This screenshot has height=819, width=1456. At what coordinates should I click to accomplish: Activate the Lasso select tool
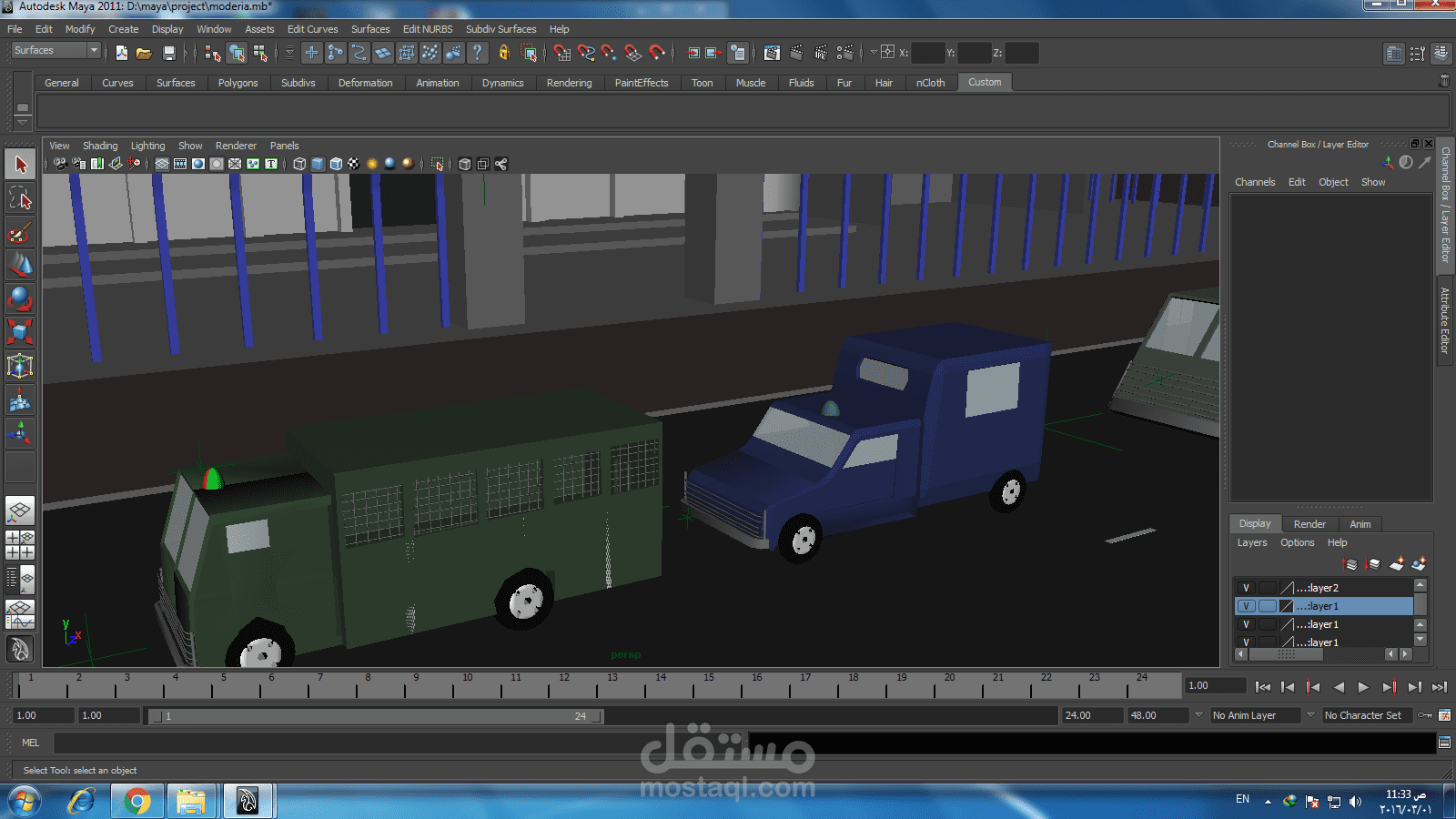[20, 198]
